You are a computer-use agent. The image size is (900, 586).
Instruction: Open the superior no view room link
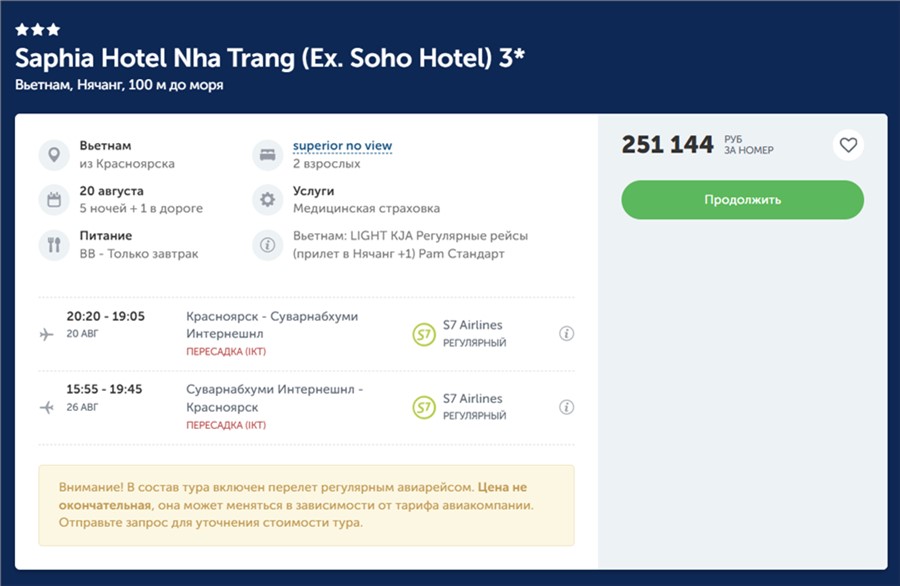point(342,146)
